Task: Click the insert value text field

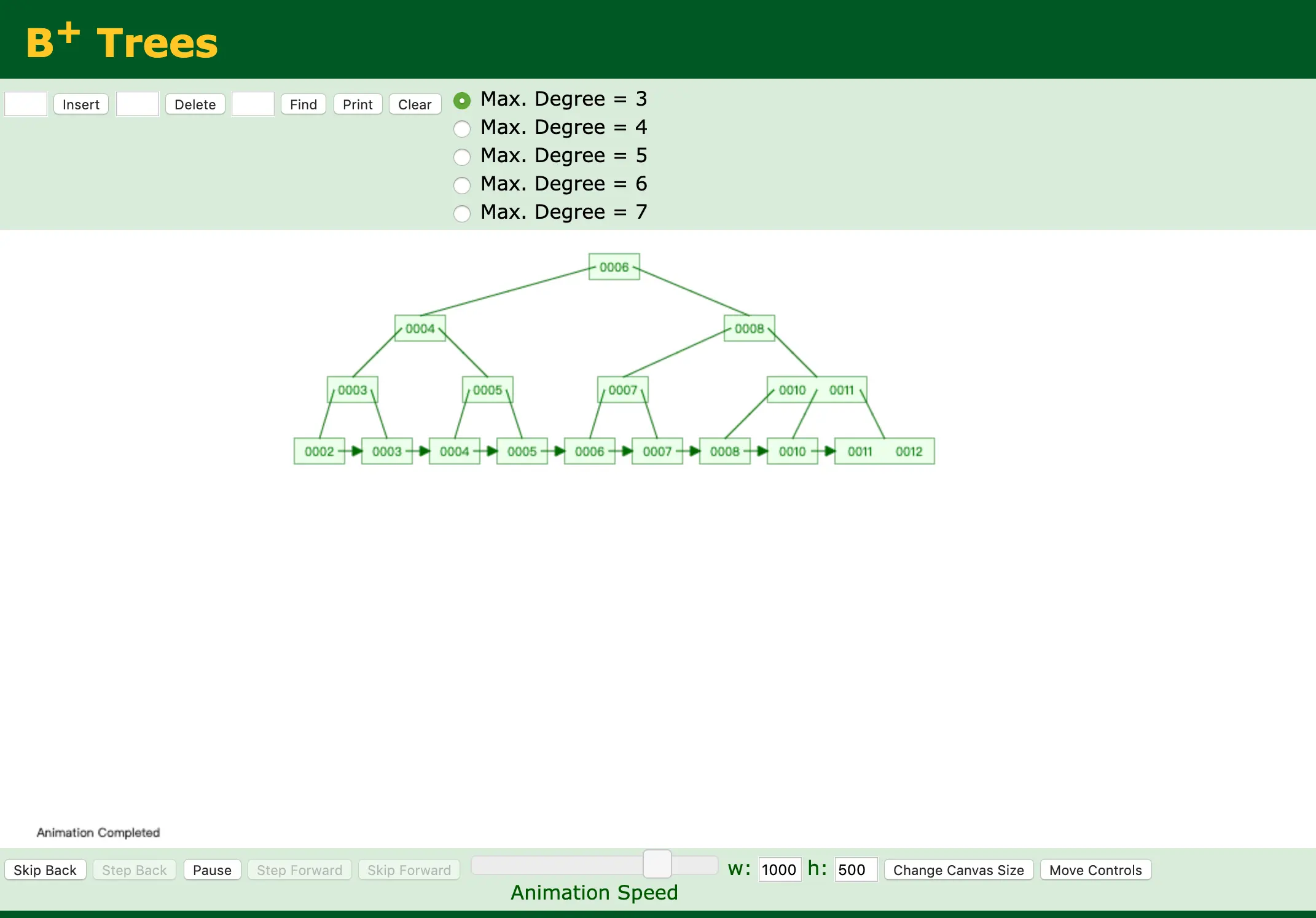Action: point(26,104)
